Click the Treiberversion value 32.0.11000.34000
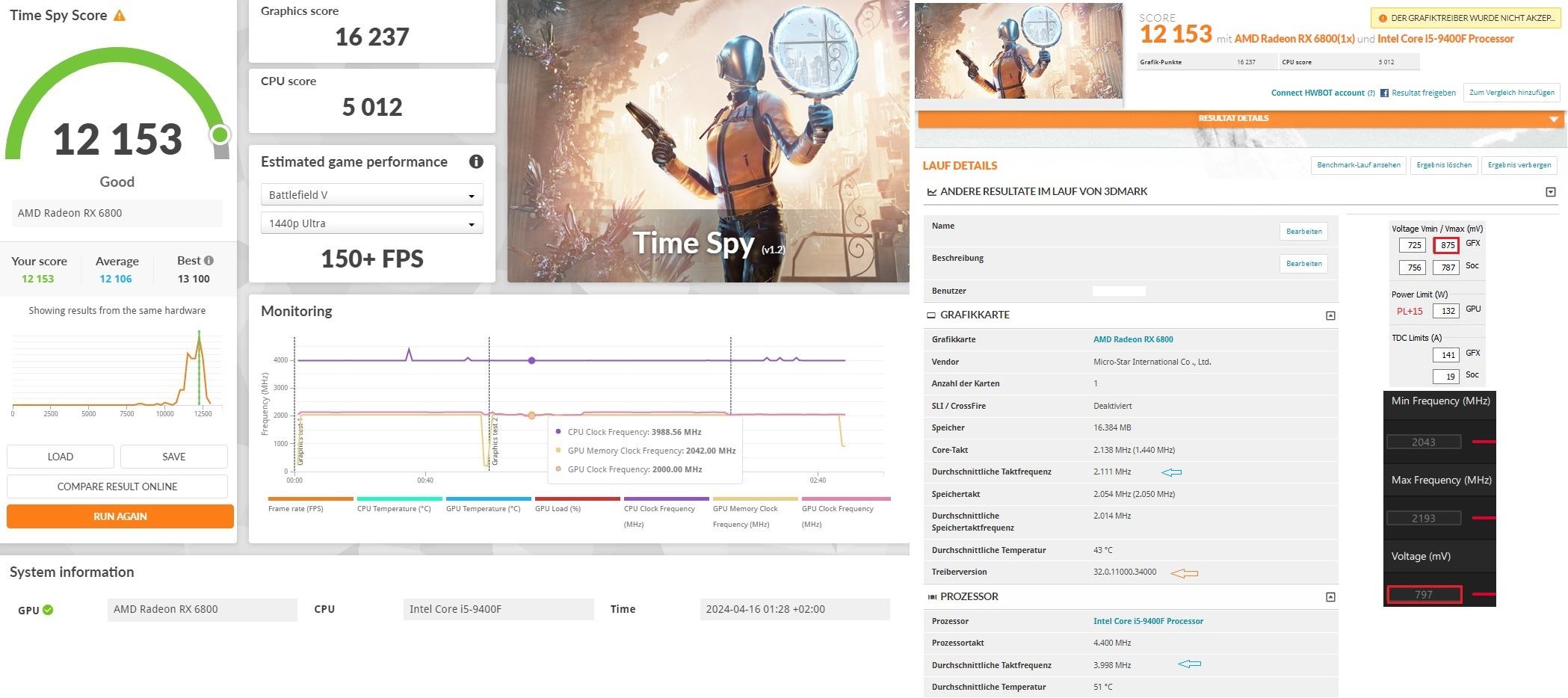This screenshot has height=698, width=1568. [x=1125, y=572]
